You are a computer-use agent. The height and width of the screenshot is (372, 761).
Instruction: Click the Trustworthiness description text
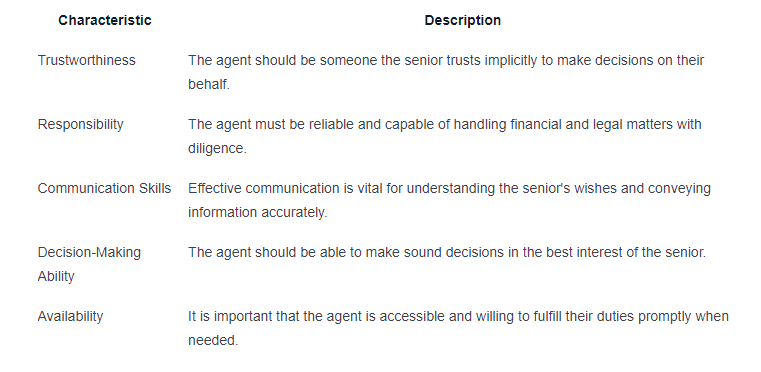click(x=446, y=72)
